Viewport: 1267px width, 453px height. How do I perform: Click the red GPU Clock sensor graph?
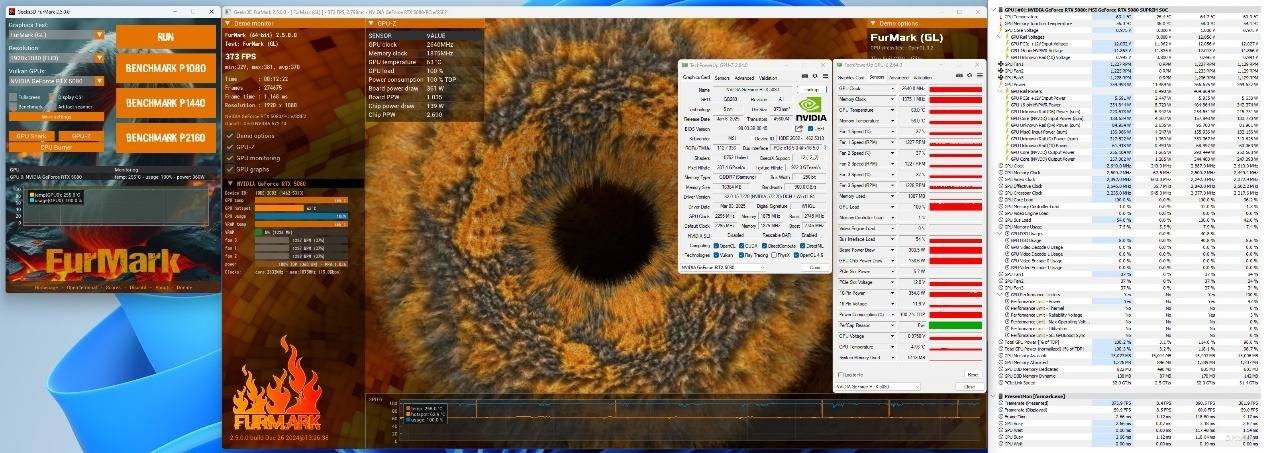(x=955, y=89)
